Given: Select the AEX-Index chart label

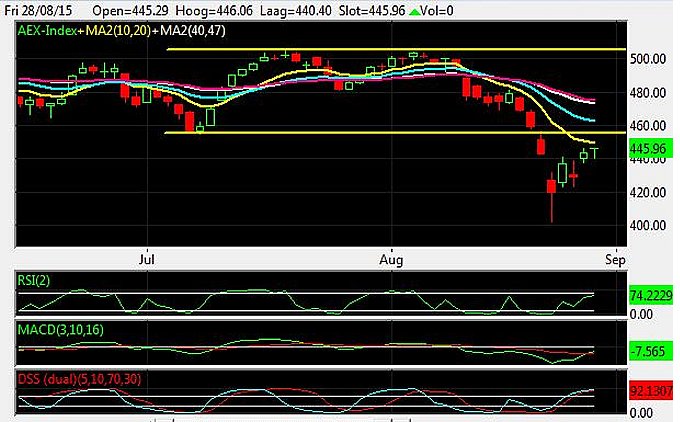Looking at the screenshot, I should click(x=49, y=31).
